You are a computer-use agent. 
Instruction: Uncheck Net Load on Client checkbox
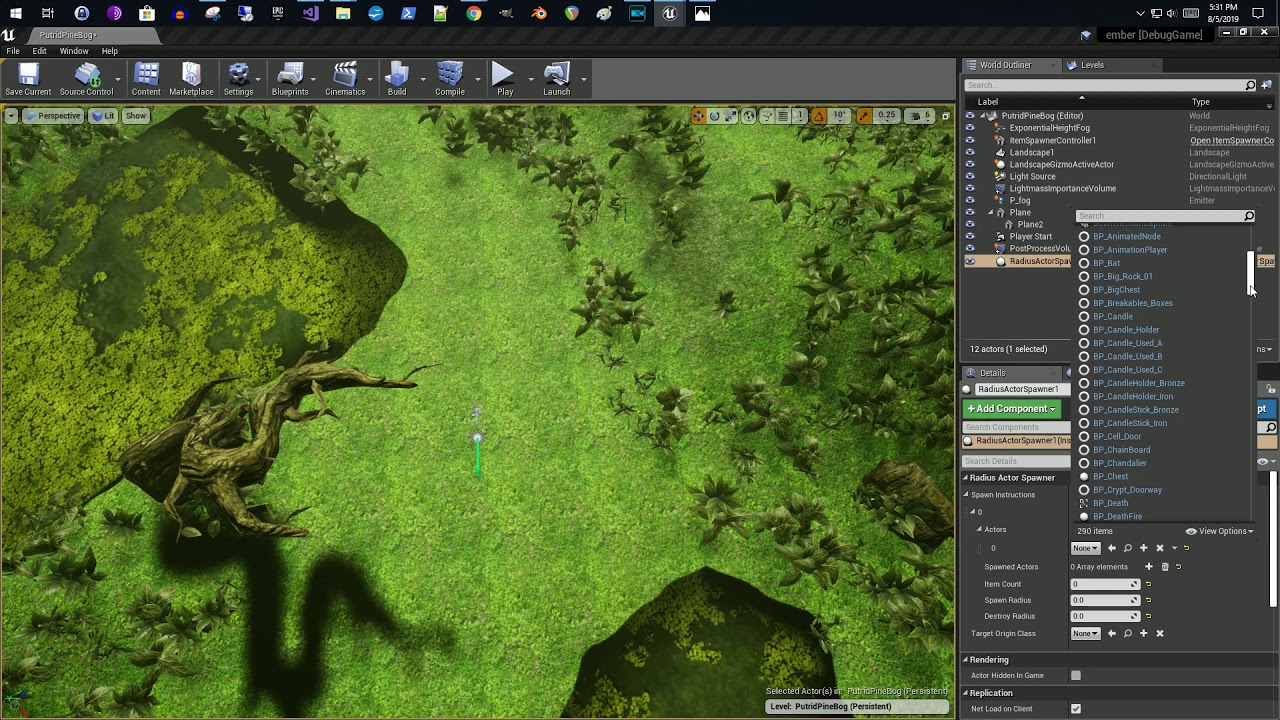(x=1076, y=709)
